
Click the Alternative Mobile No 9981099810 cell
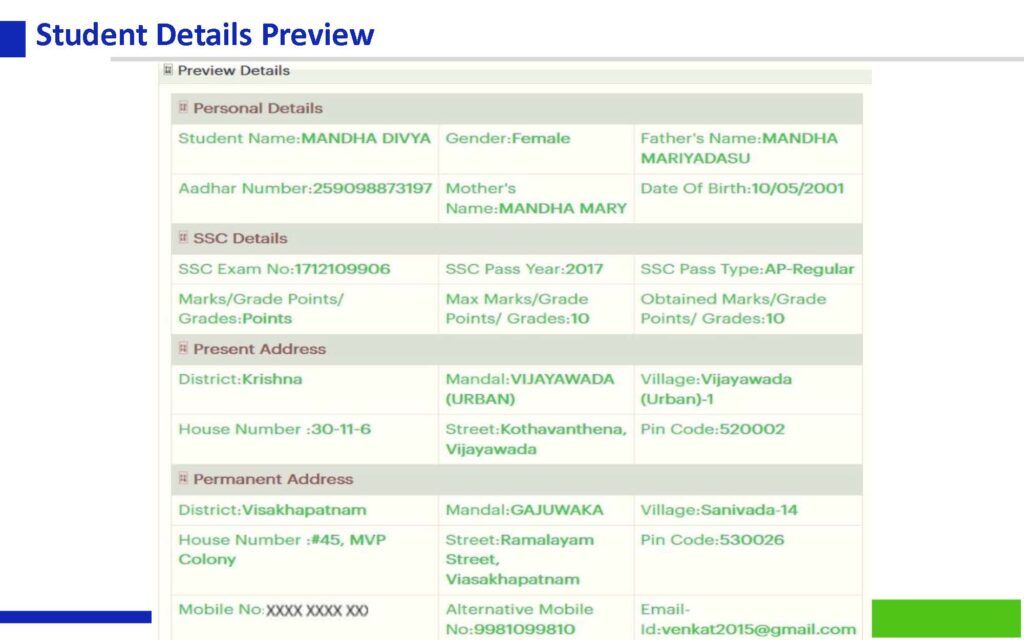pyautogui.click(x=519, y=619)
